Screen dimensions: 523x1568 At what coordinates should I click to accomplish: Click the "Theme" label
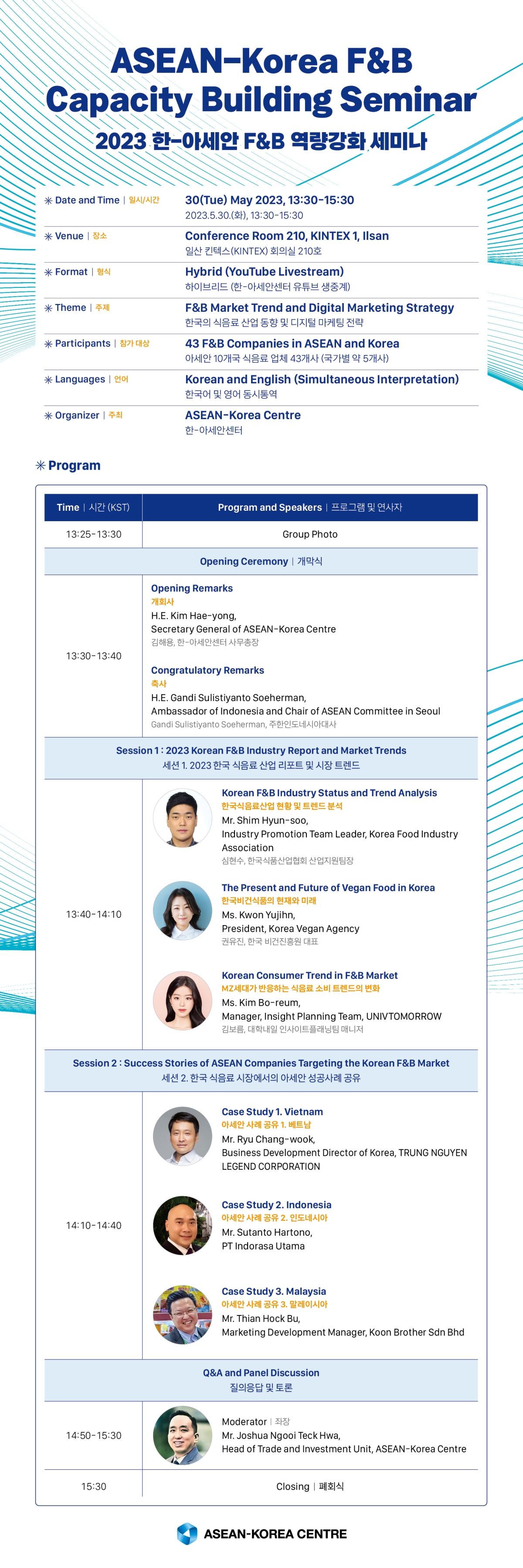pos(71,308)
